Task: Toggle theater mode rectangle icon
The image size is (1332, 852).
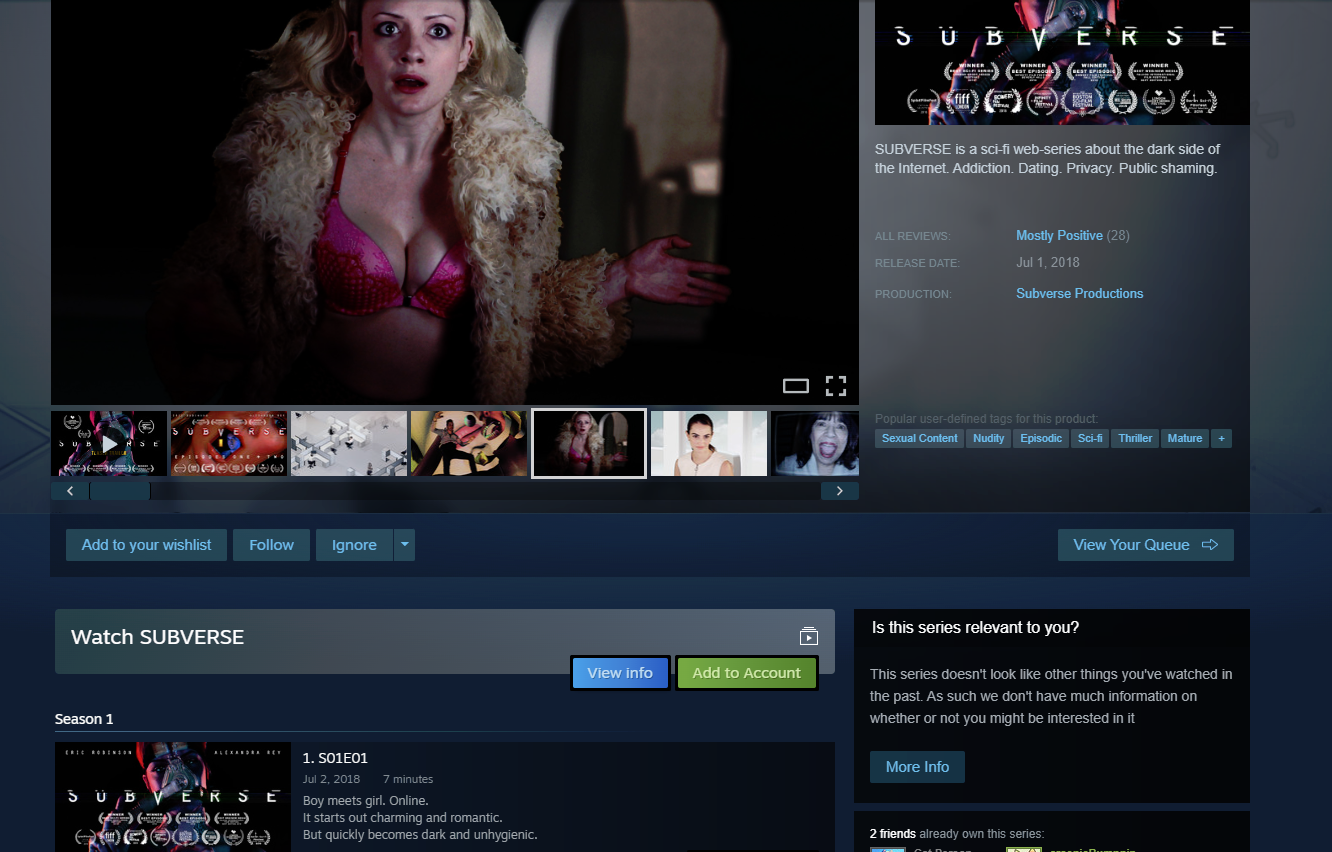Action: [x=795, y=386]
